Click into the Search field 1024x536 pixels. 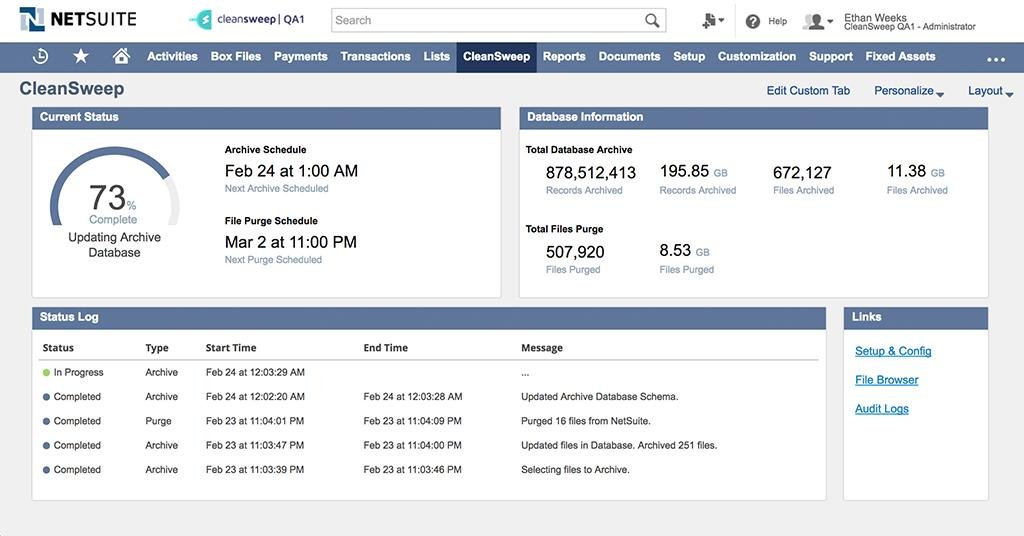(x=498, y=20)
